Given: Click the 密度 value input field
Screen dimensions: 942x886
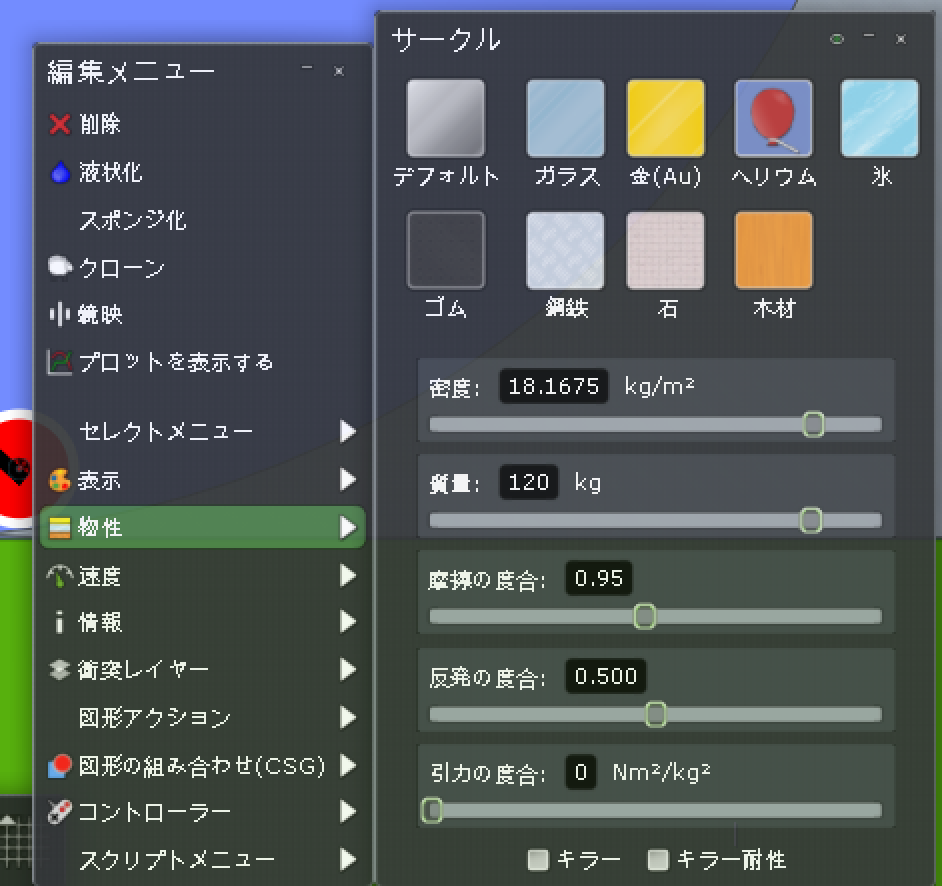Looking at the screenshot, I should click(553, 386).
